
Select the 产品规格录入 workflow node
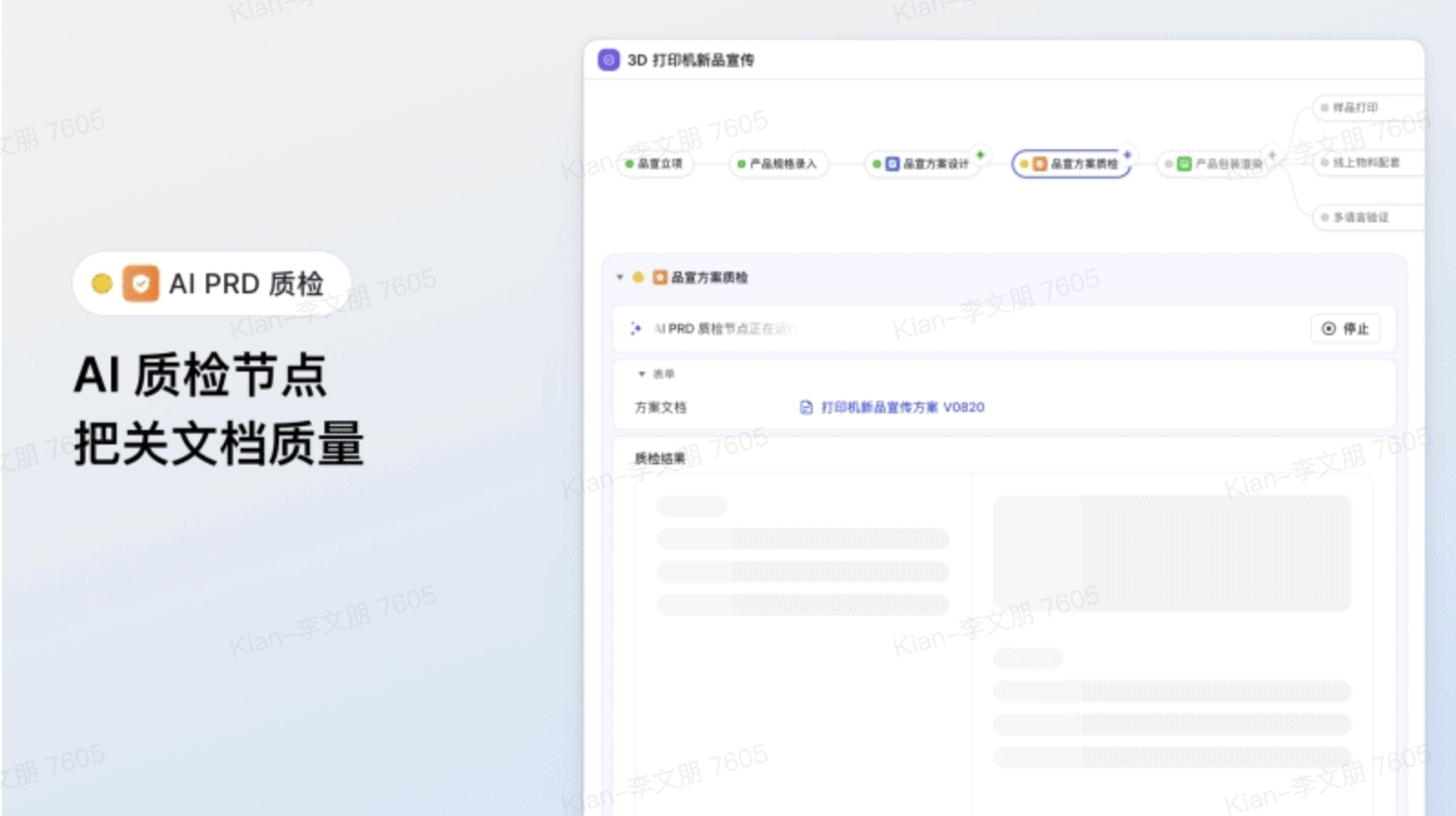(x=778, y=164)
